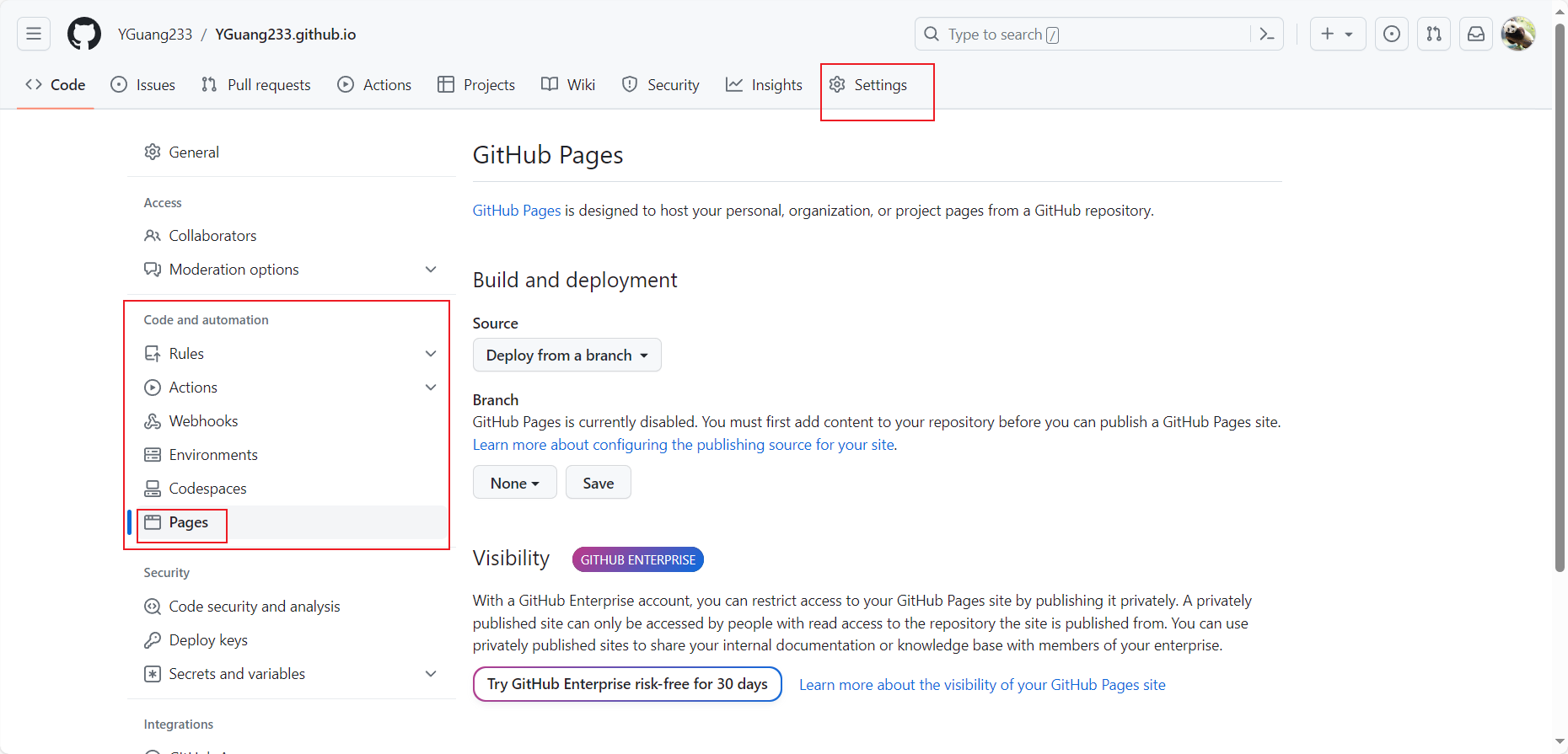This screenshot has width=1568, height=754.
Task: Expand the Rules sidebar section
Action: pyautogui.click(x=431, y=354)
